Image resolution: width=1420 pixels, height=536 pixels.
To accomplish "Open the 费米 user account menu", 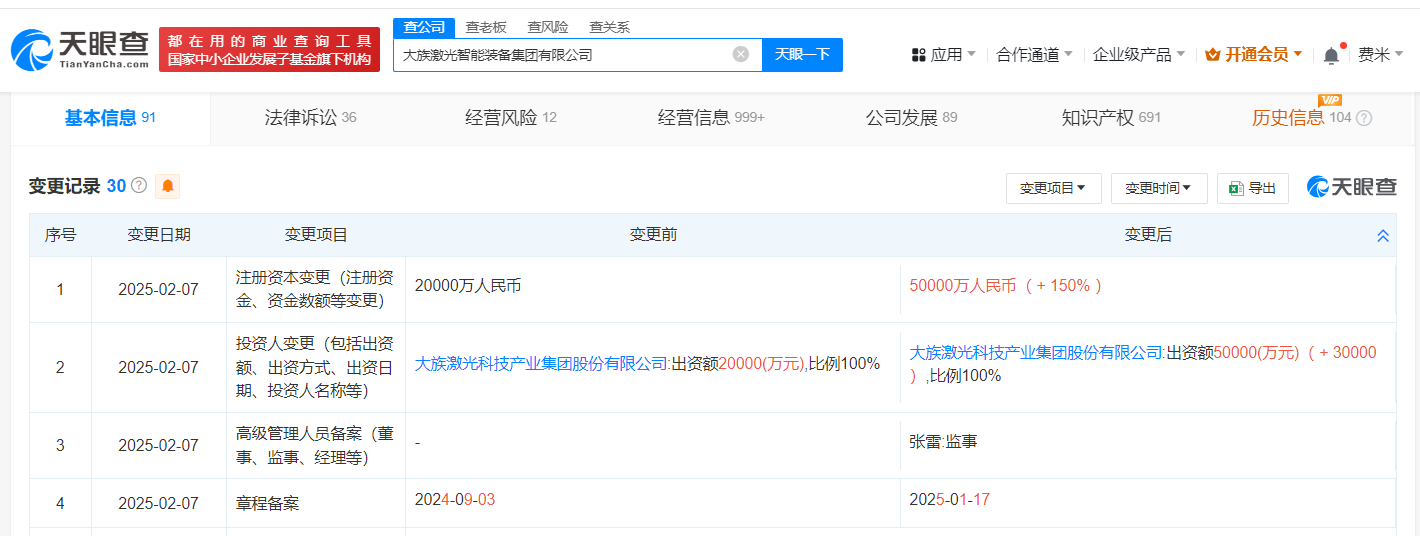I will click(1380, 55).
